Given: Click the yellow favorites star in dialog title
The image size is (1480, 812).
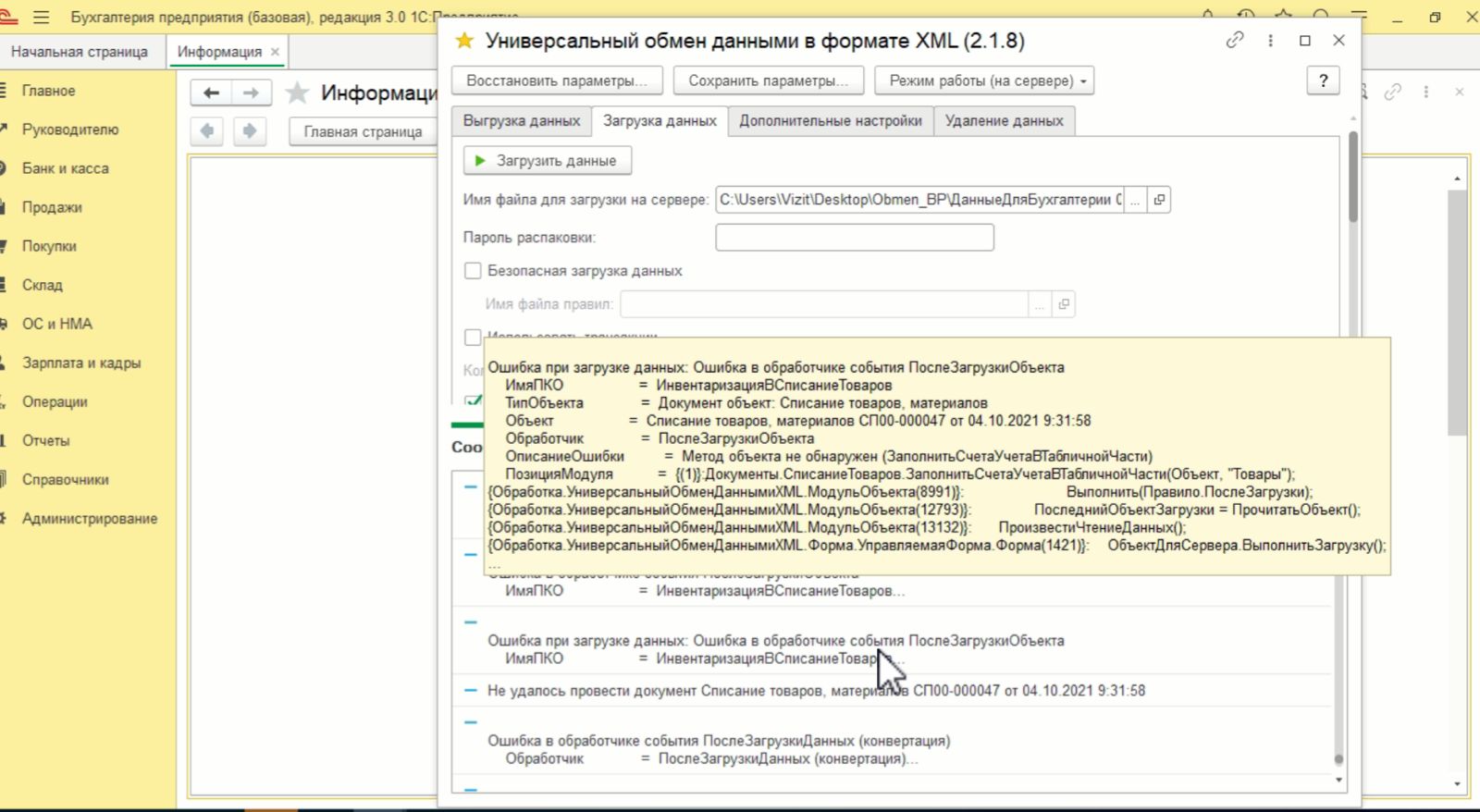Looking at the screenshot, I should 464,41.
